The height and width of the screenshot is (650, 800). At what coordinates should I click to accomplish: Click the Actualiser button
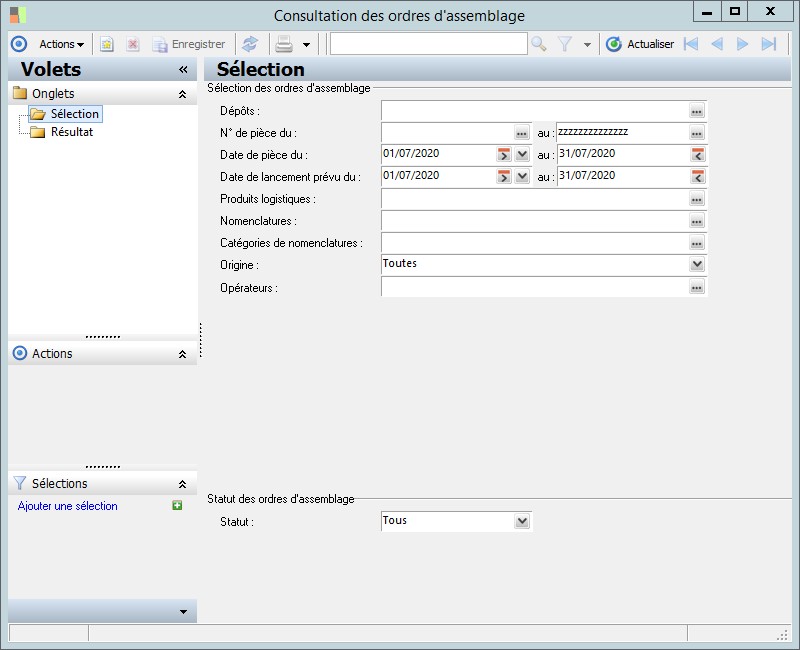pyautogui.click(x=640, y=44)
